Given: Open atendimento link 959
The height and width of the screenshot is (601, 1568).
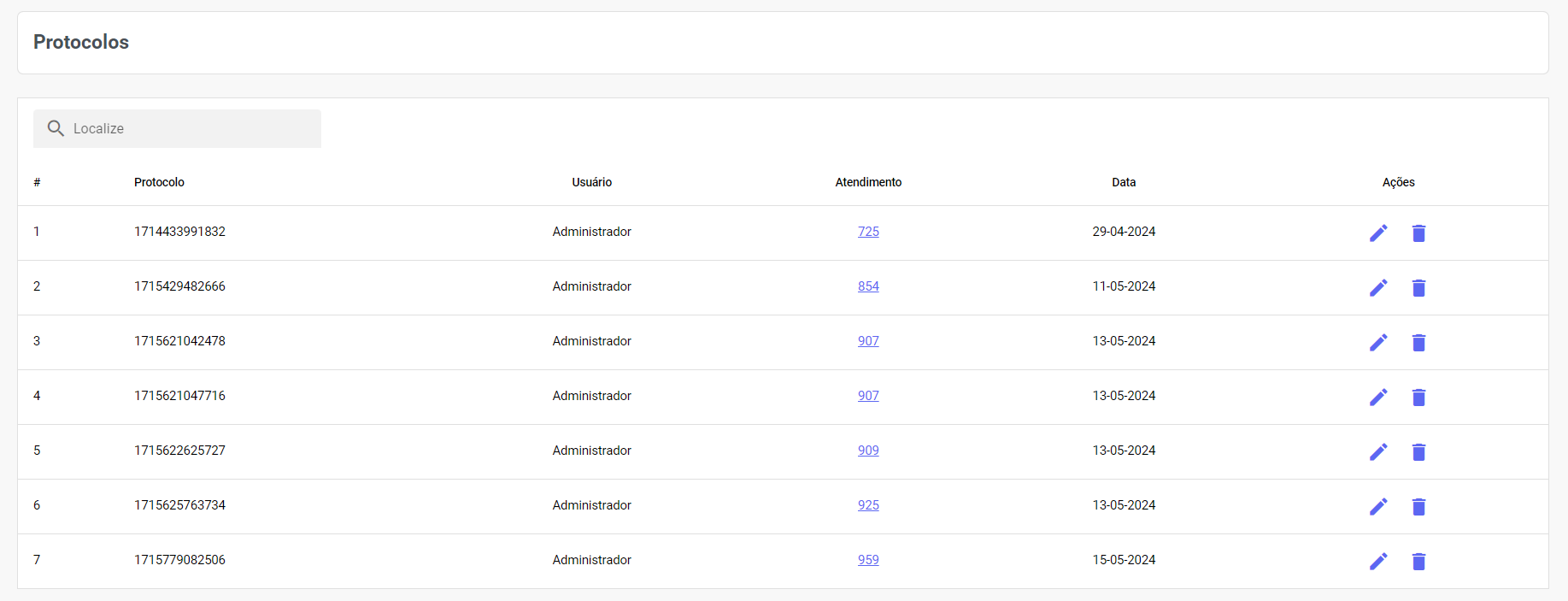Looking at the screenshot, I should 868,560.
